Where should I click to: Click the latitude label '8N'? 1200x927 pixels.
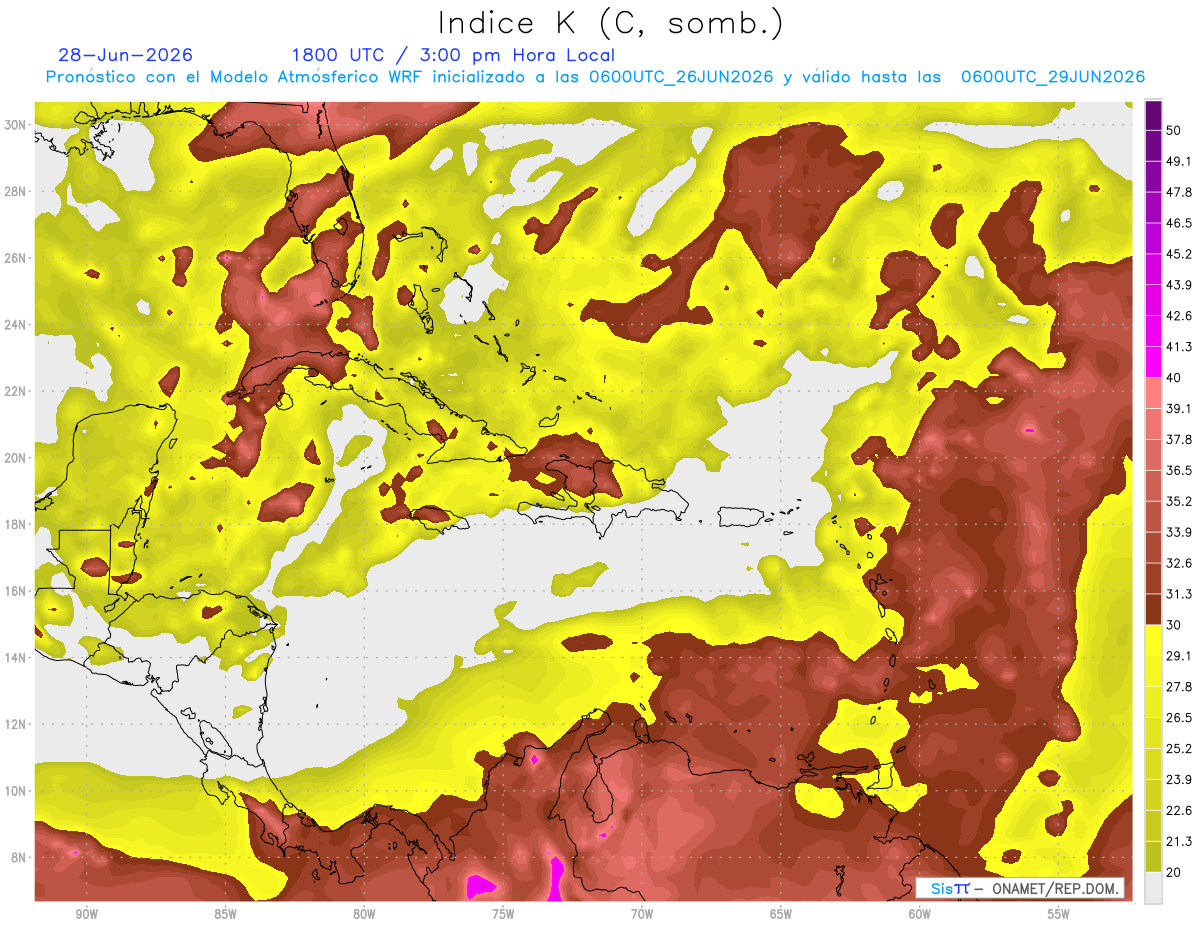point(18,858)
